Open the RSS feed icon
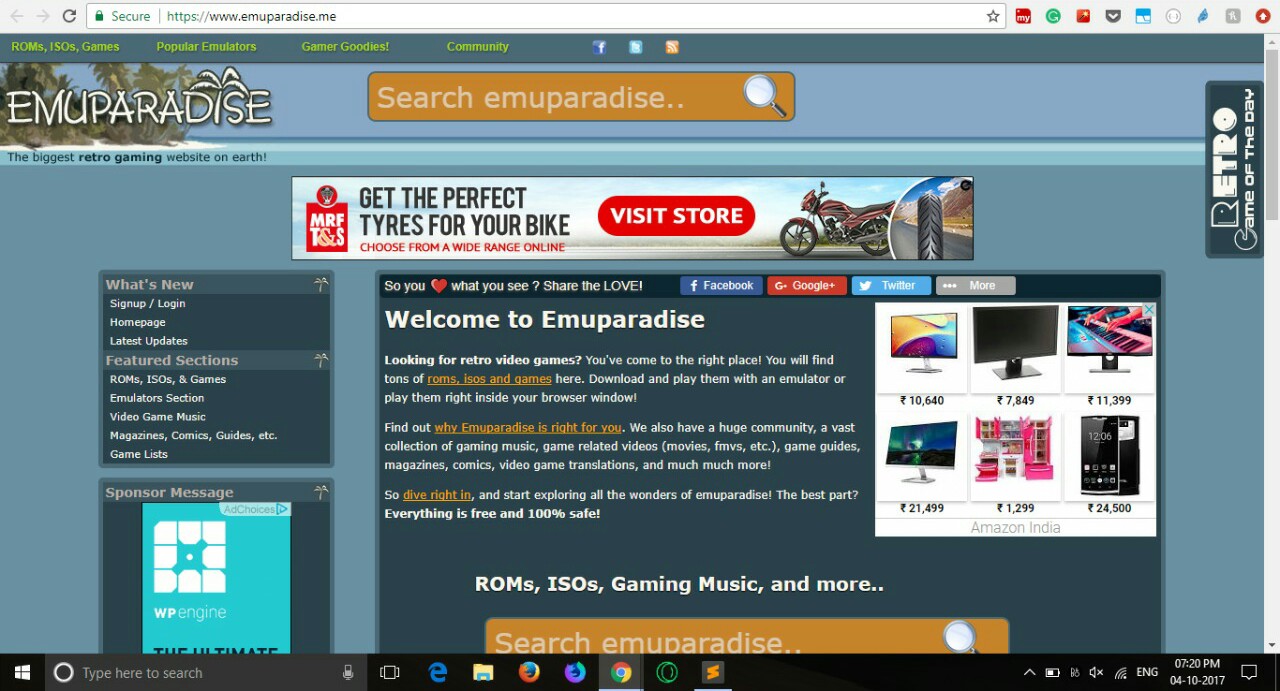1280x691 pixels. pyautogui.click(x=672, y=47)
